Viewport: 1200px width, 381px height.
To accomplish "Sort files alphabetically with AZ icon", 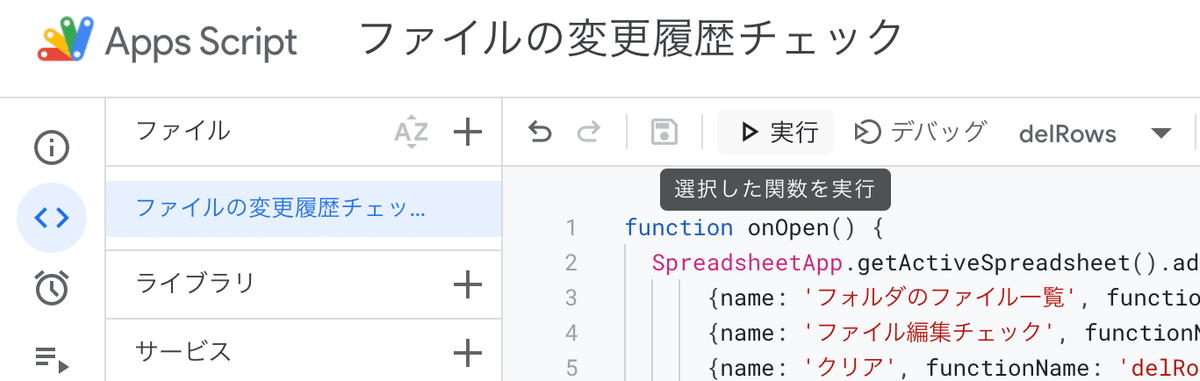I will 411,131.
